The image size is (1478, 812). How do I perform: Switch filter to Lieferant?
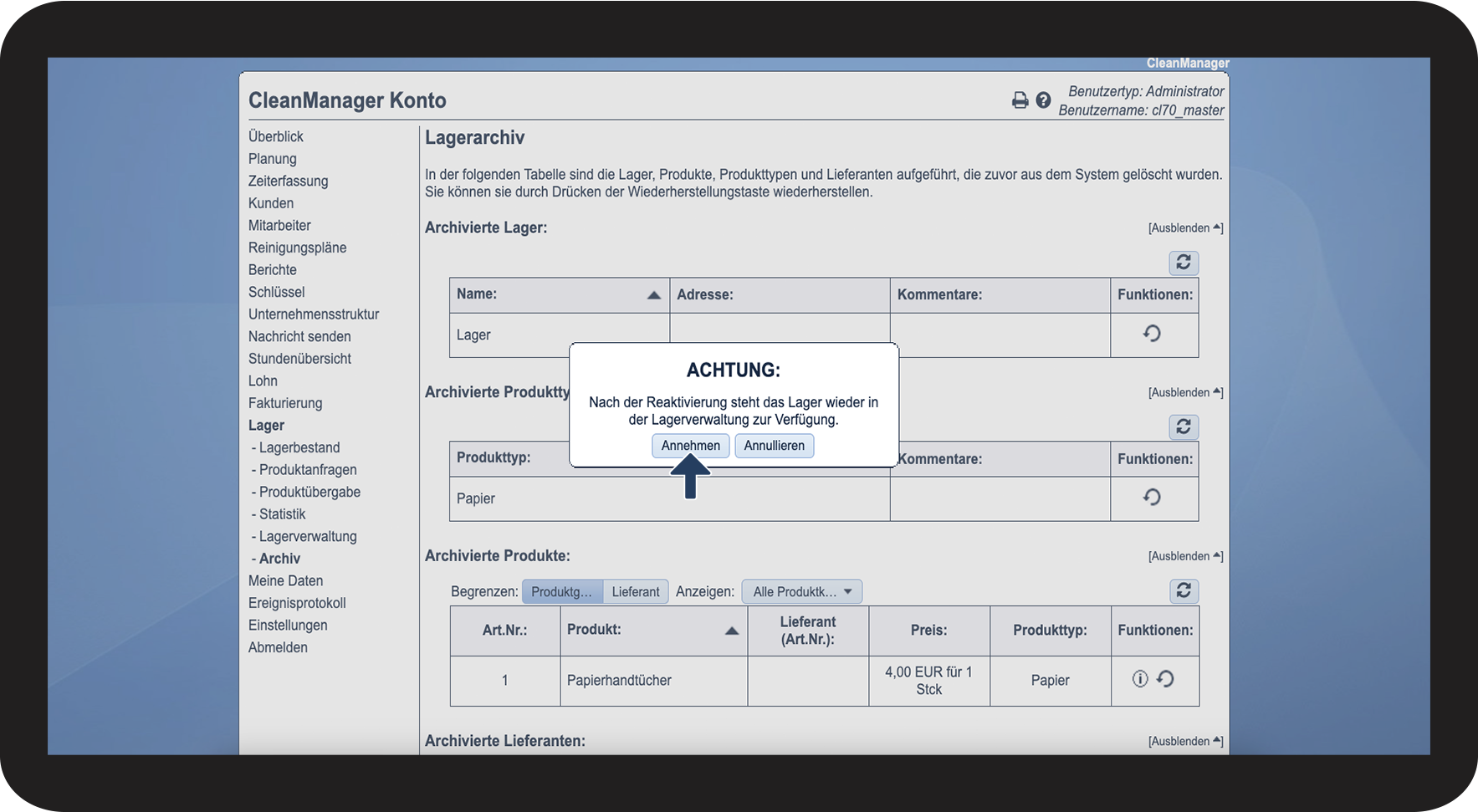(636, 592)
